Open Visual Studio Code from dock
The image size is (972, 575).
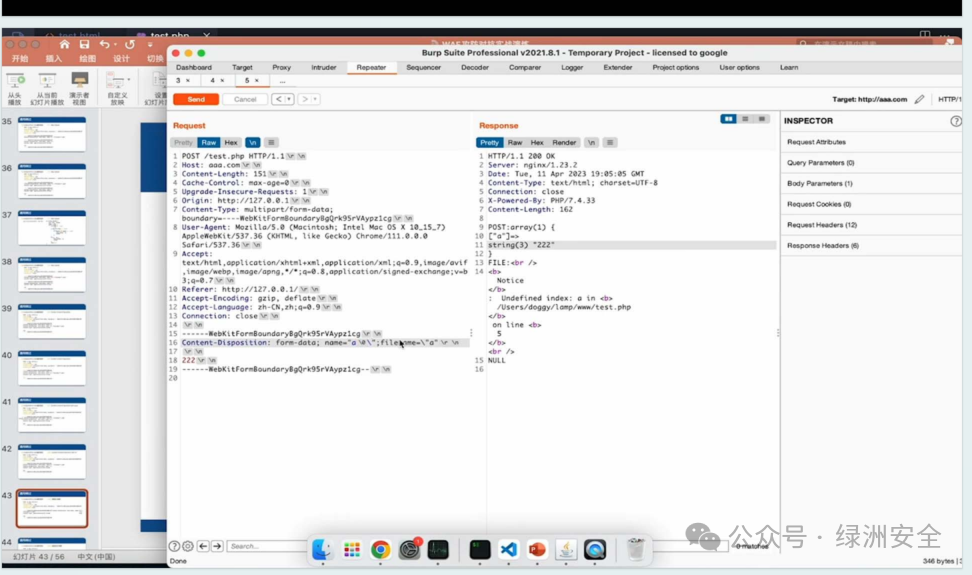509,550
